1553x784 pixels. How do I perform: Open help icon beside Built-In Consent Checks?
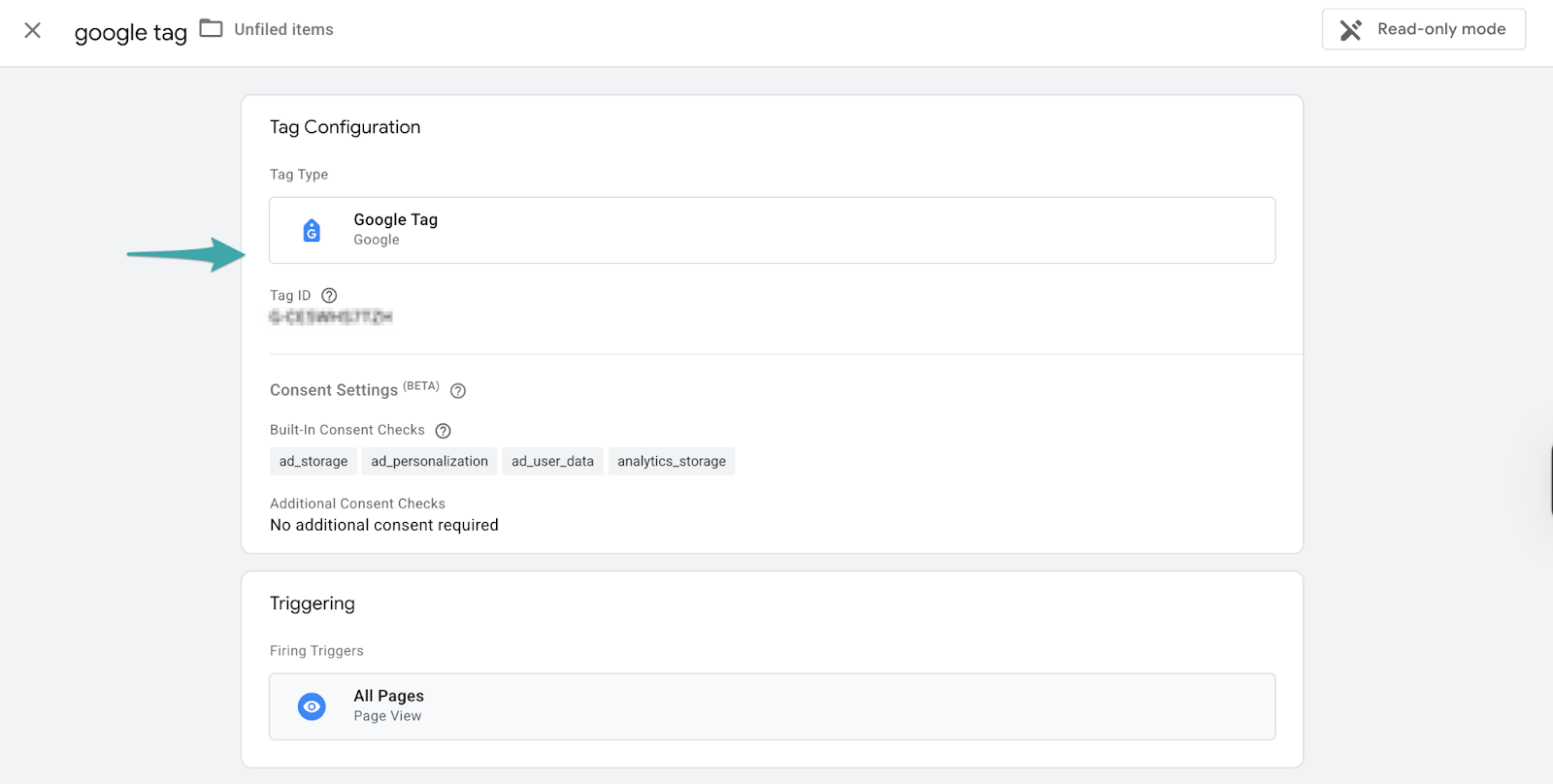443,431
